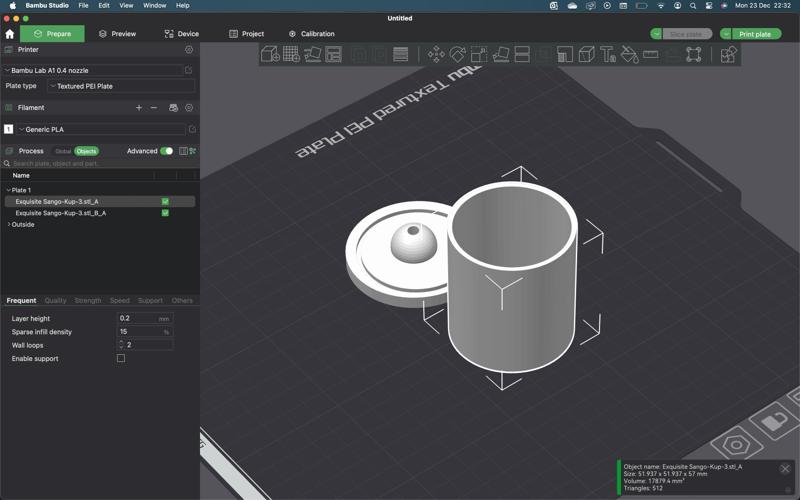Click the Print plate button

tap(755, 34)
